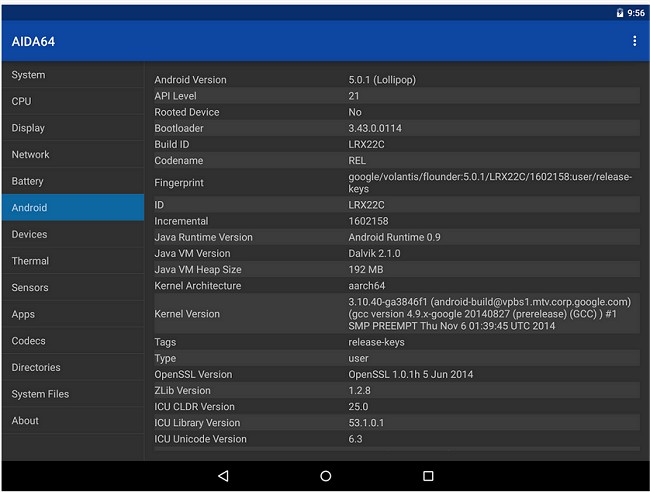
Task: Open the Codecs category
Action: coord(72,341)
